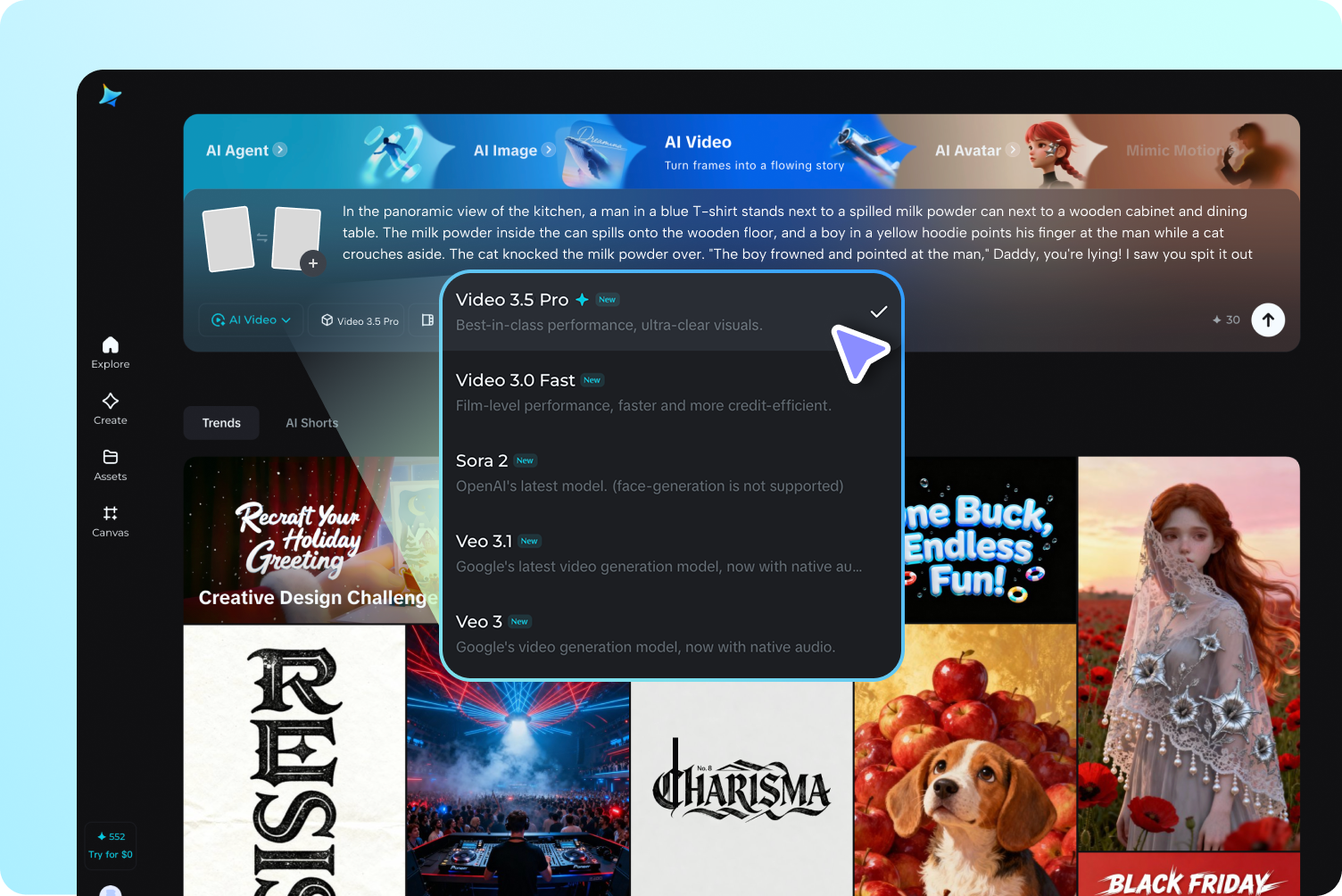Choose Sora 2 model option

point(672,472)
